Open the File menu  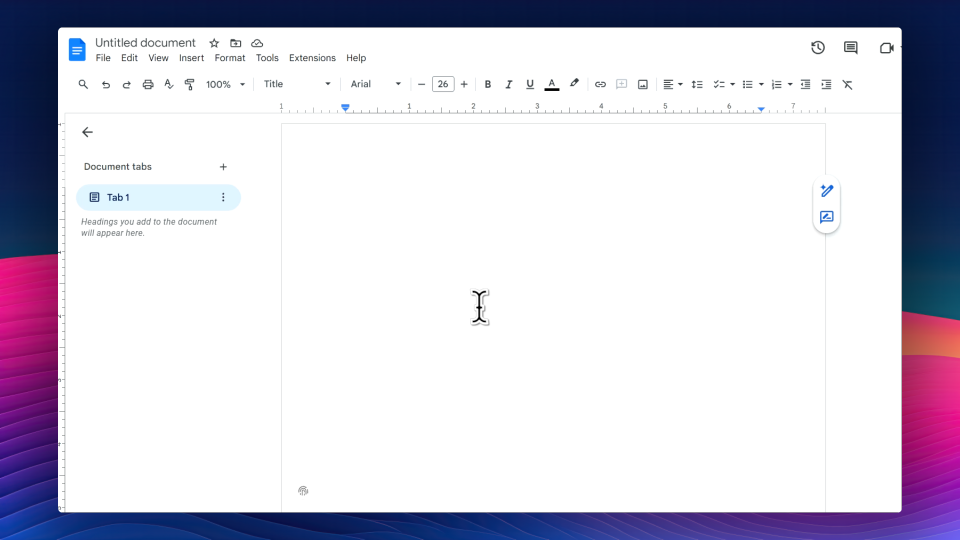point(103,58)
